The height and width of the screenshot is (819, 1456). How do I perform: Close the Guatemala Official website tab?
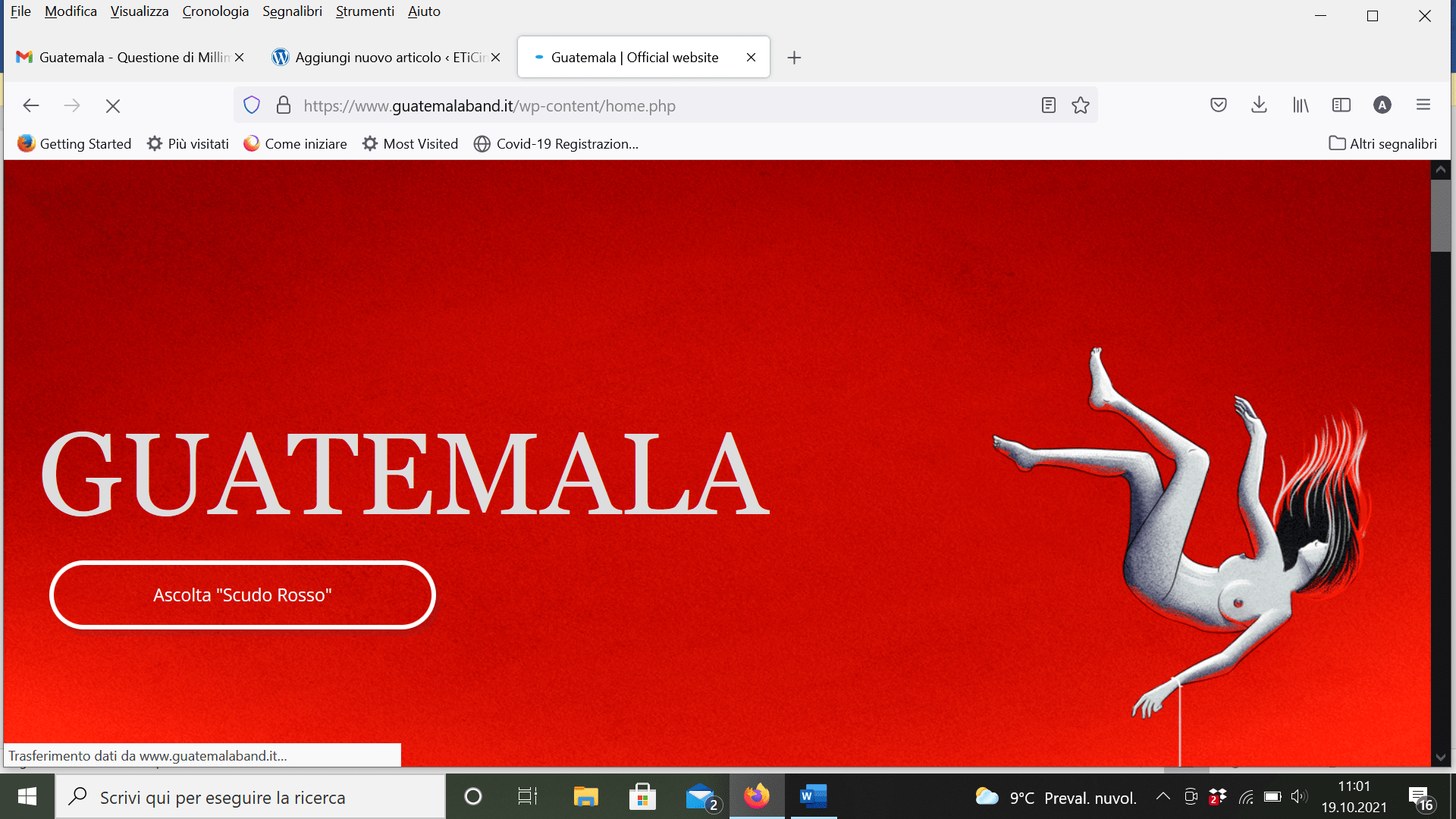pyautogui.click(x=751, y=58)
